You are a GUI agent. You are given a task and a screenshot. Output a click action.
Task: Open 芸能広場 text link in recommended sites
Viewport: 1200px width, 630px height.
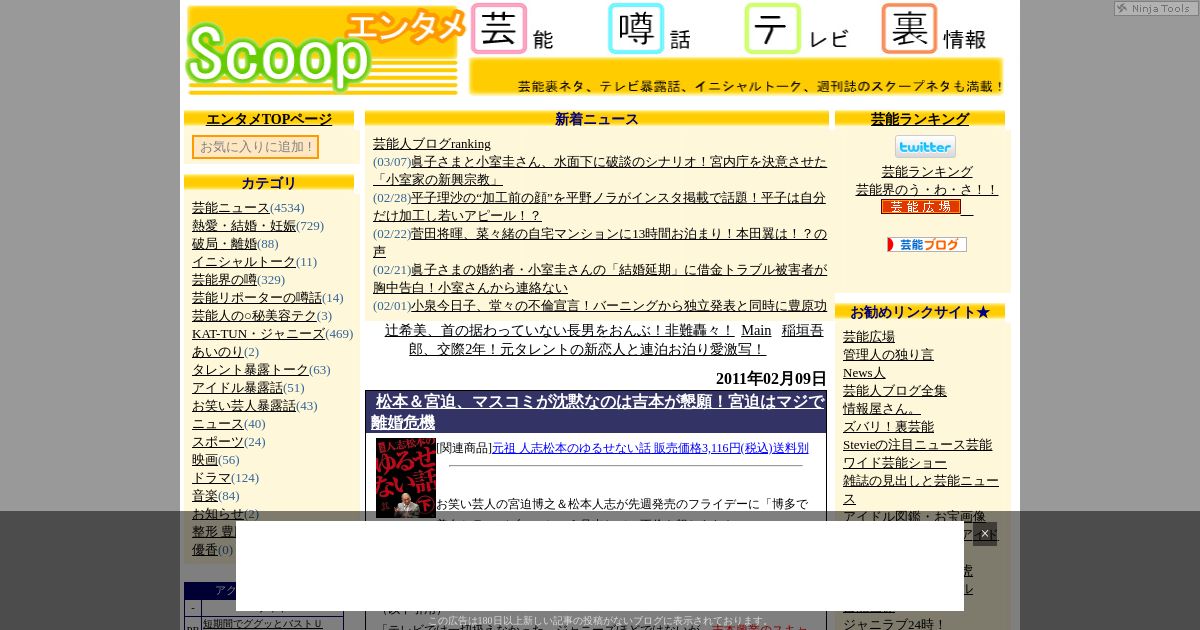pyautogui.click(x=869, y=337)
